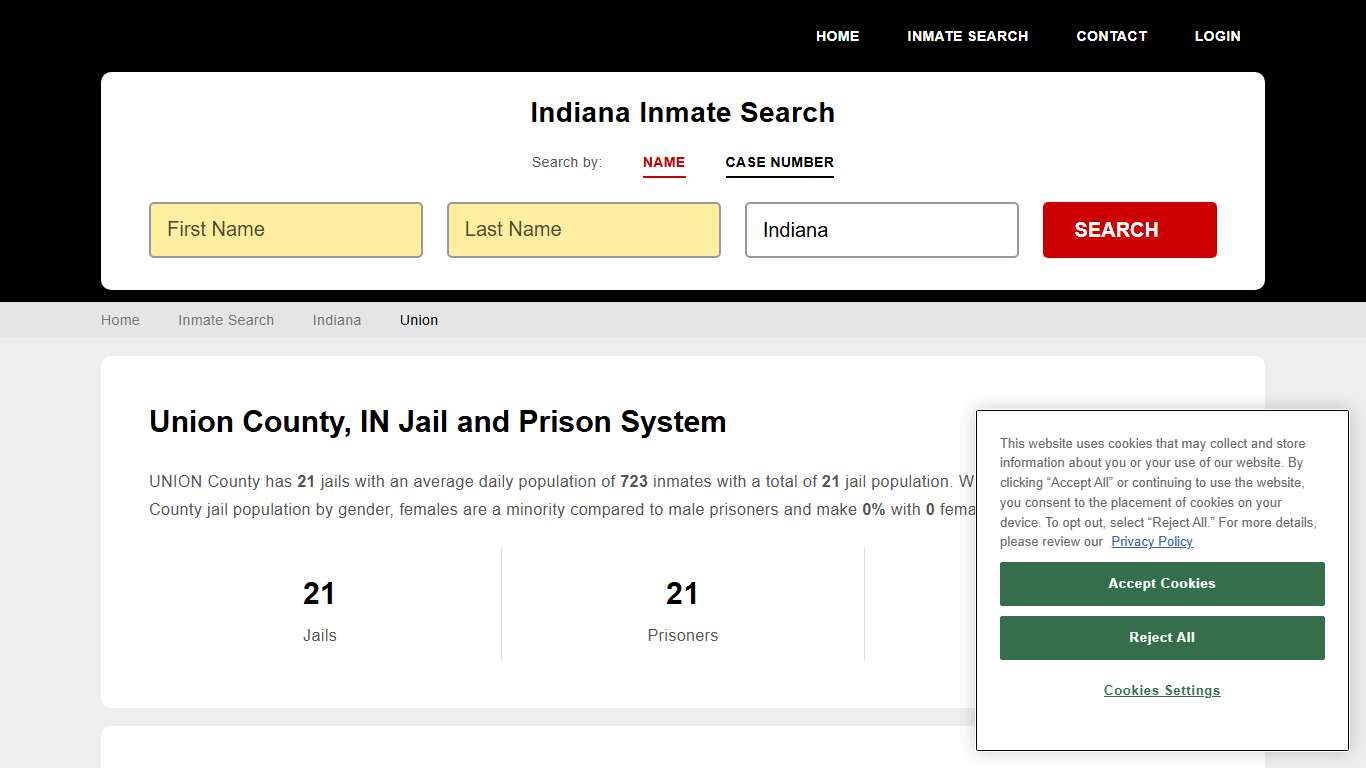The width and height of the screenshot is (1366, 768).
Task: Click the Last Name input field
Action: [x=583, y=229]
